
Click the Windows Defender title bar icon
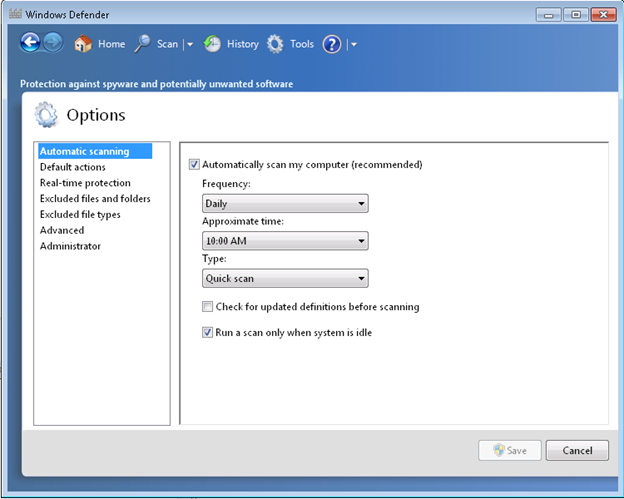15,14
